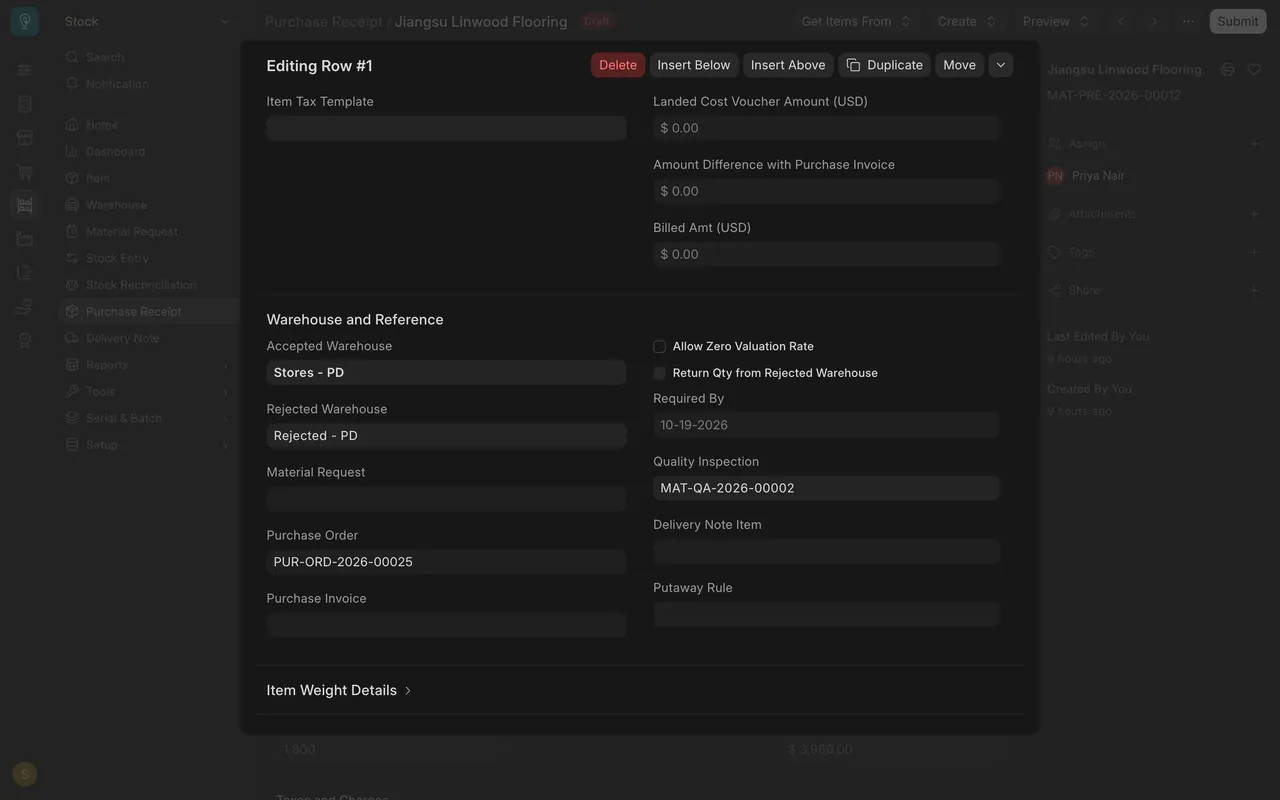This screenshot has width=1280, height=800.
Task: Click the Quality Inspection field MAT-QA-2026-00002
Action: click(x=826, y=488)
